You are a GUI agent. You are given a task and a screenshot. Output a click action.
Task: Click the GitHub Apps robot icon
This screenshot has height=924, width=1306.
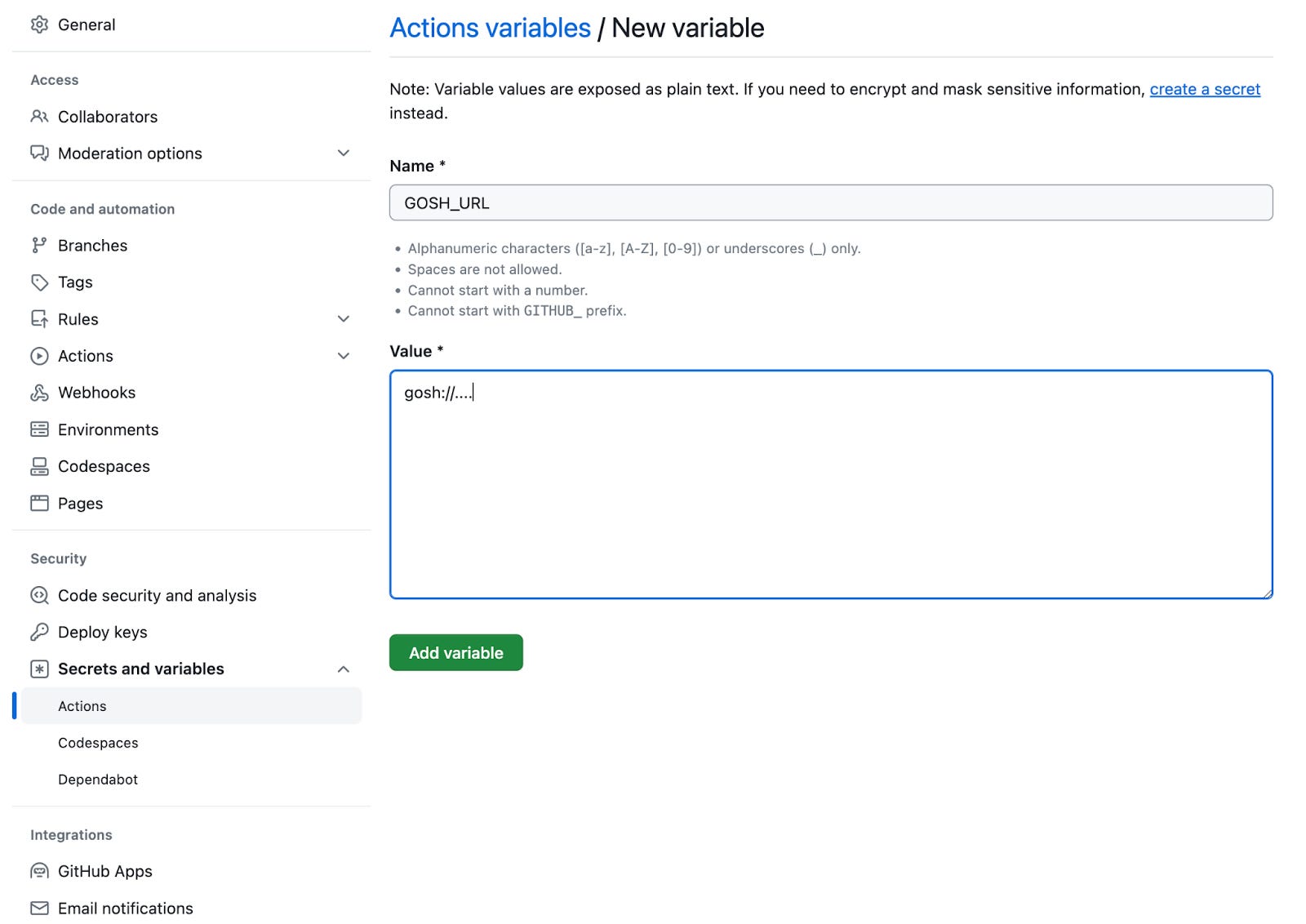tap(39, 871)
